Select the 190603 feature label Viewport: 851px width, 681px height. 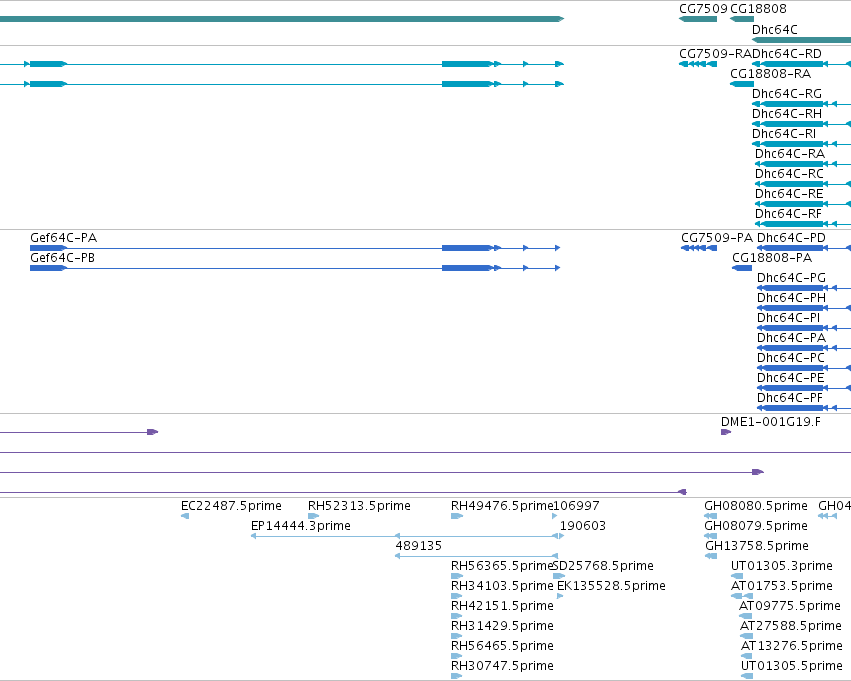(x=583, y=526)
